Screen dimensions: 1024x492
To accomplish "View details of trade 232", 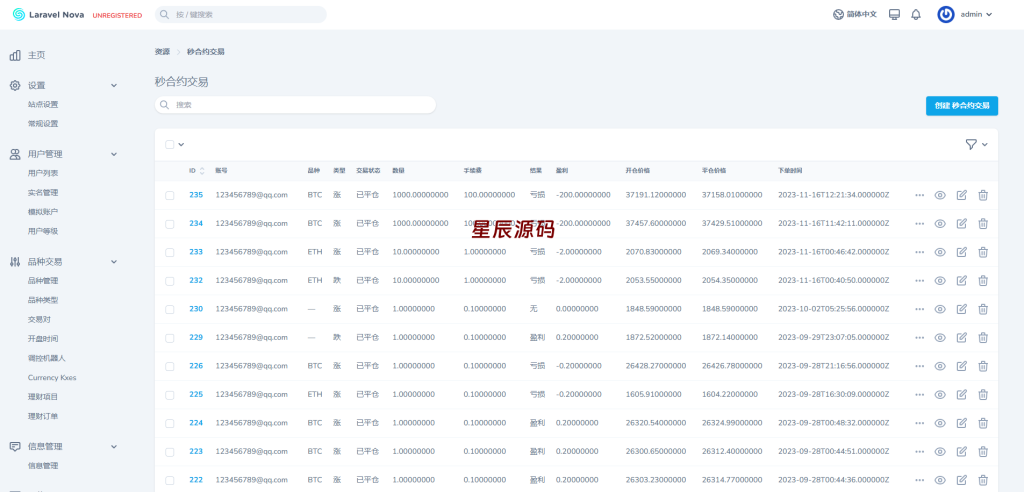I will click(940, 280).
